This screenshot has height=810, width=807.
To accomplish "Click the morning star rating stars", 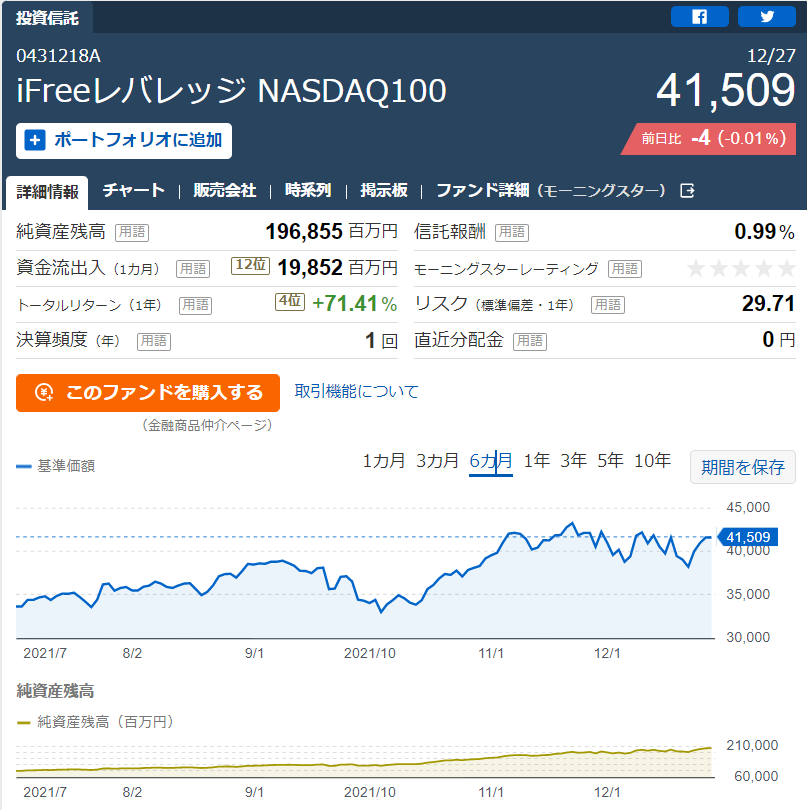I will tap(741, 269).
